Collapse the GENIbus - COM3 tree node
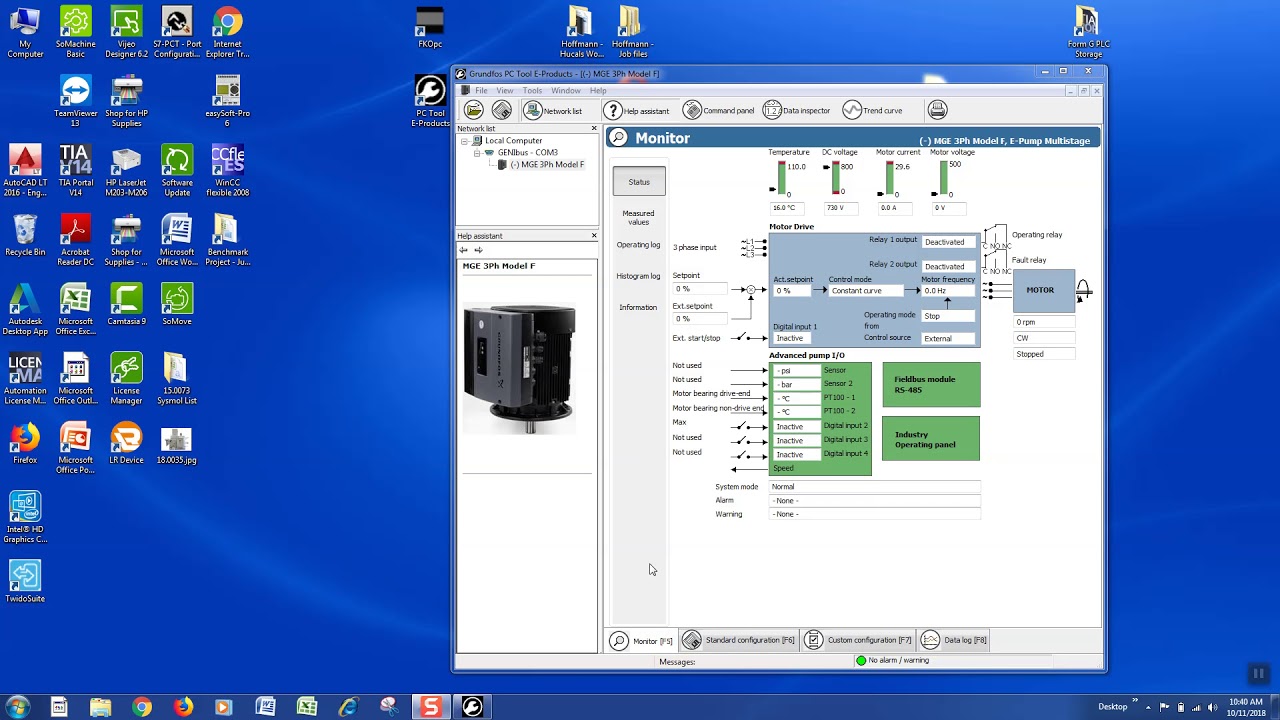The image size is (1280, 720). 477,153
